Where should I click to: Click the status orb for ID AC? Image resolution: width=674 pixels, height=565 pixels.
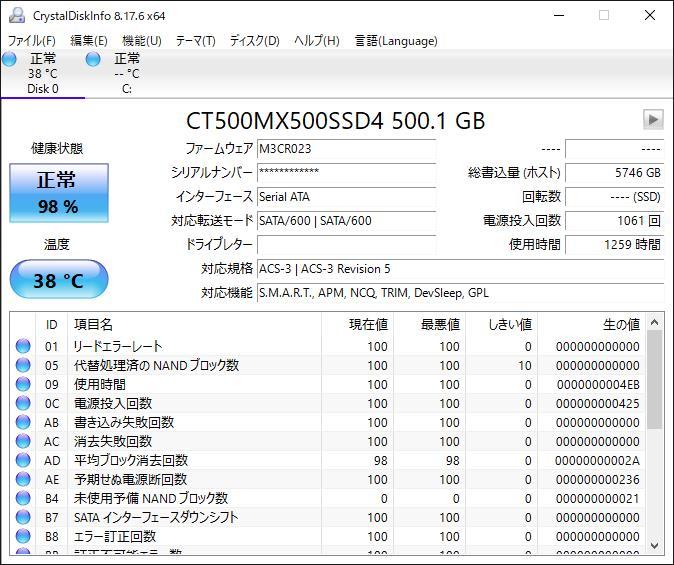23,441
